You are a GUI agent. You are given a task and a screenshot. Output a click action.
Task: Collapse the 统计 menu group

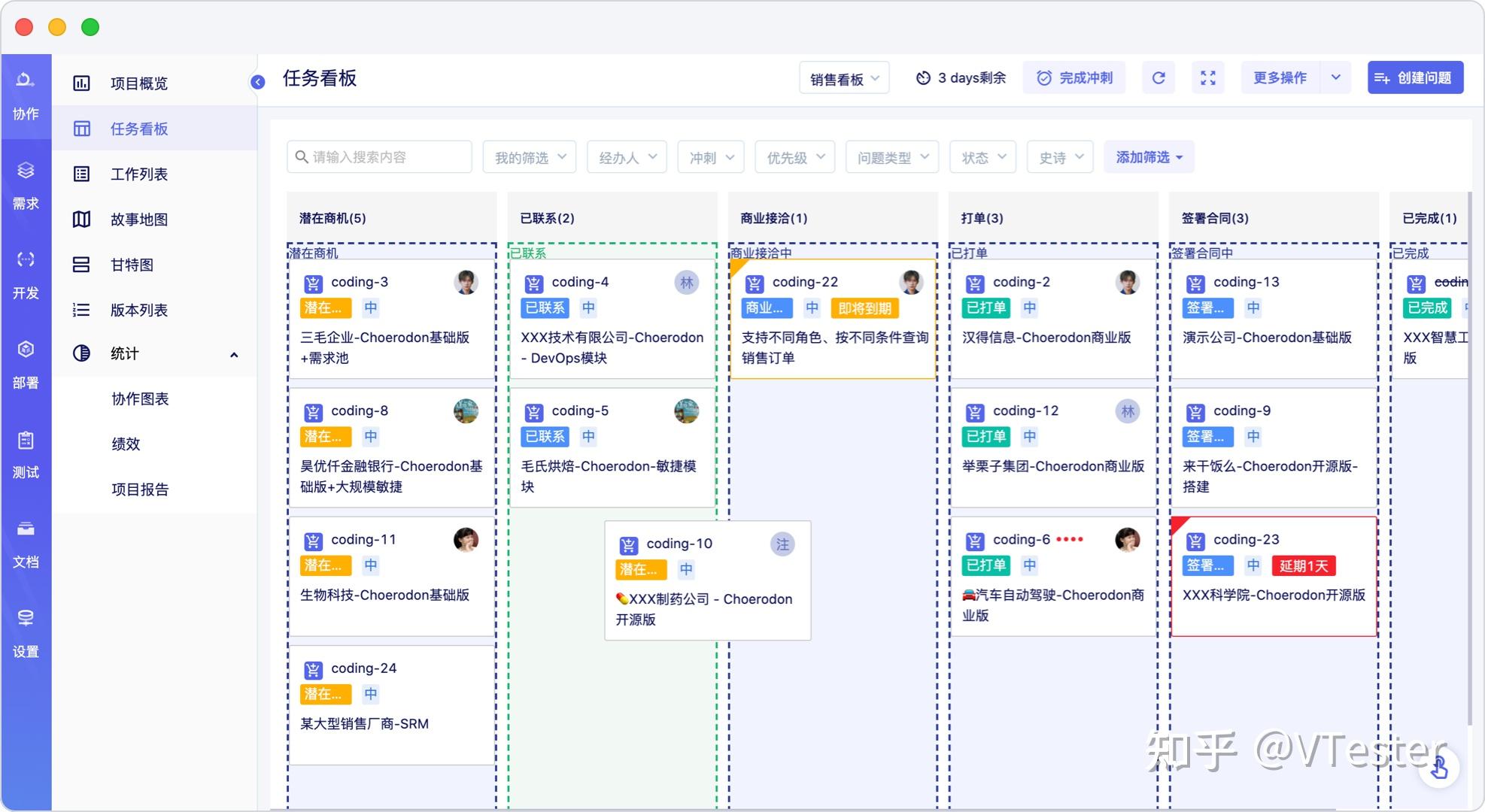tap(234, 353)
